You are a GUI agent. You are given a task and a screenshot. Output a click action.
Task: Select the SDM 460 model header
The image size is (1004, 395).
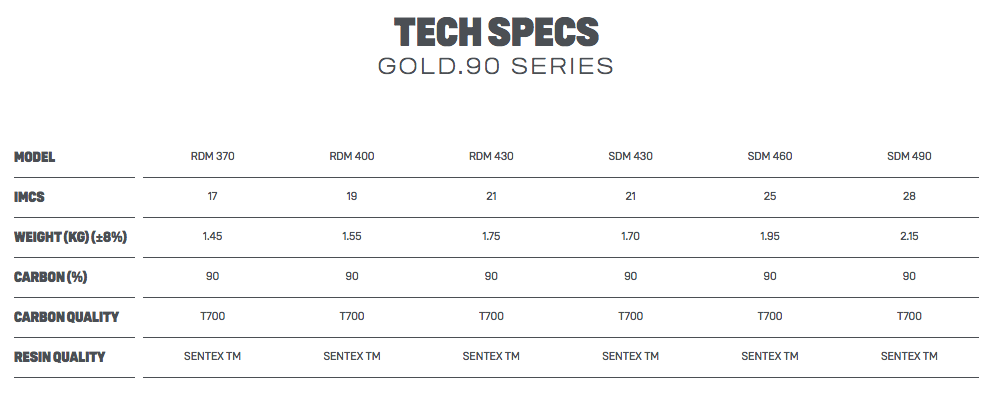(x=770, y=156)
